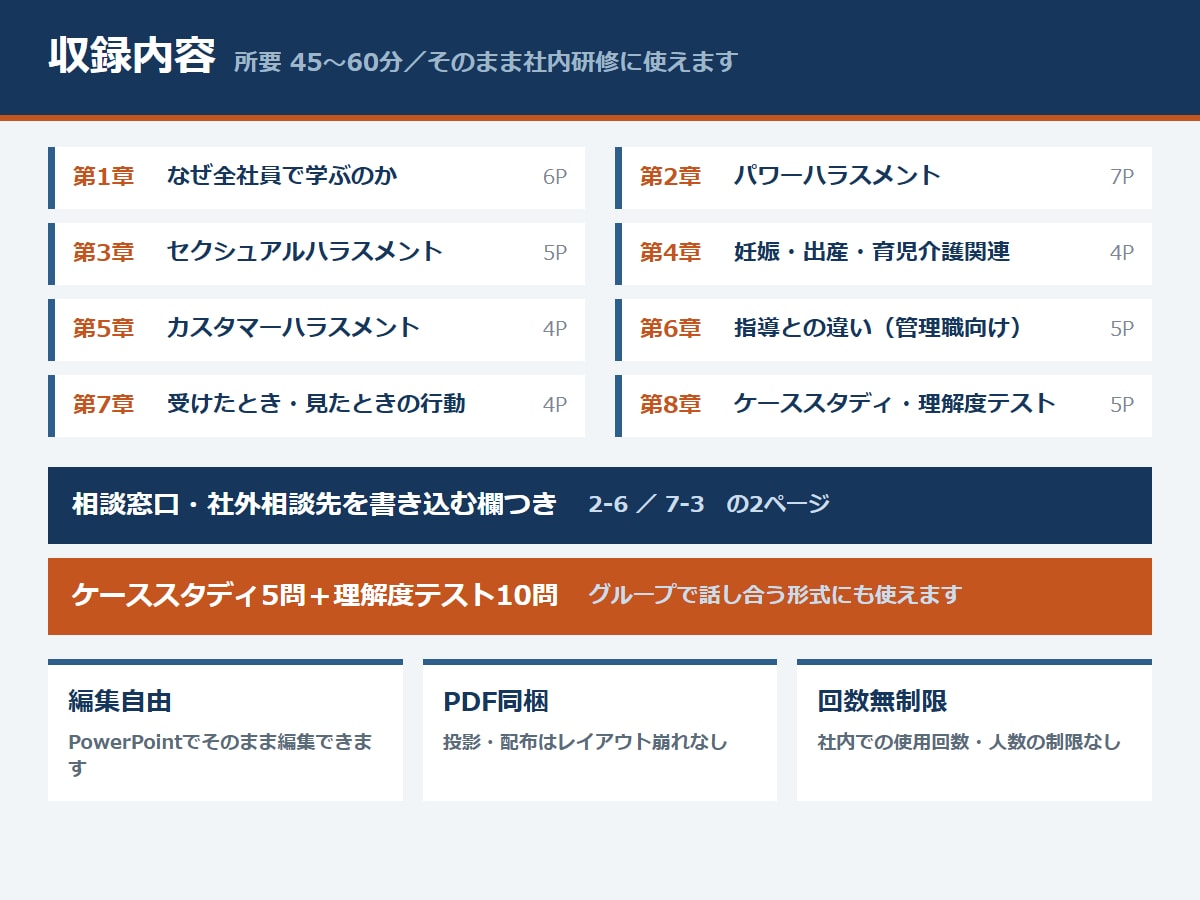Screen dimensions: 1200x900
Task: Click the 回数無制限 card title
Action: 882,702
